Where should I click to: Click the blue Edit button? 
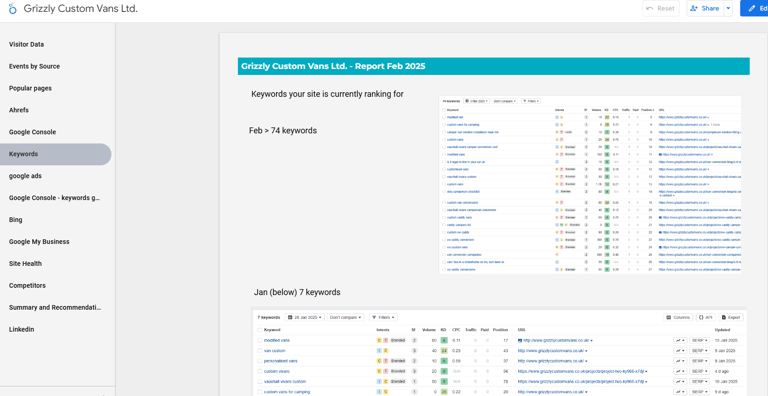[x=754, y=8]
